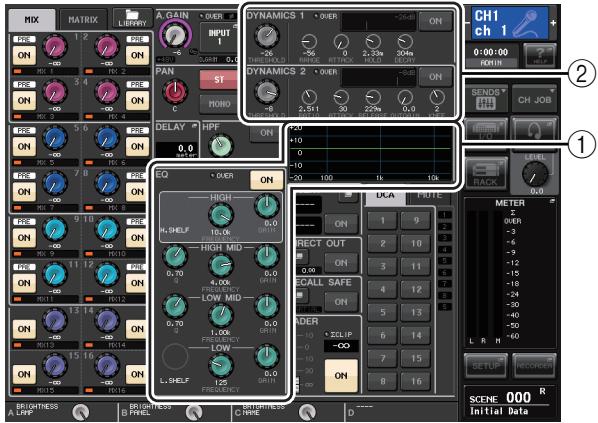Viewport: 598px width, 423px height.
Task: Toggle MX 1 send ON button
Action: [24, 56]
